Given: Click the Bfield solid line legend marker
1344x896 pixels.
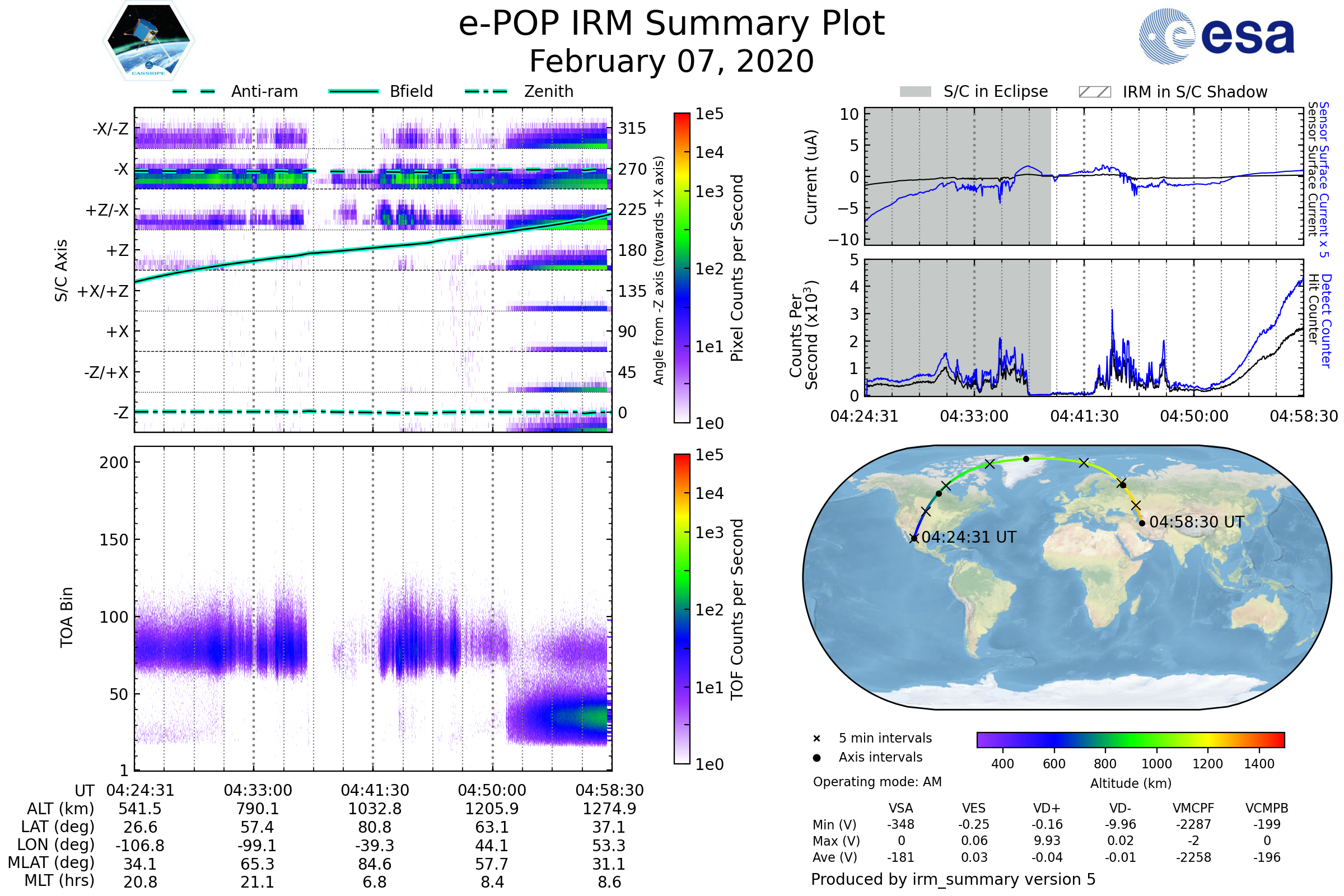Looking at the screenshot, I should (353, 91).
